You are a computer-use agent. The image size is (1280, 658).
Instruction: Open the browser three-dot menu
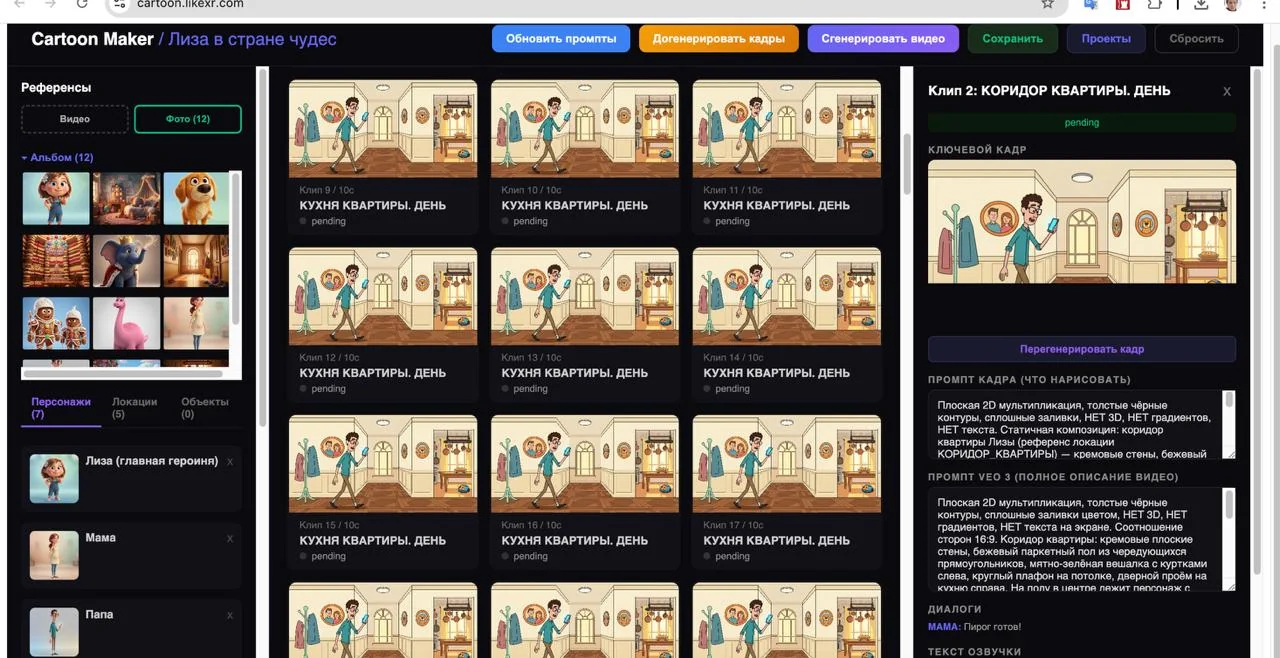1262,4
